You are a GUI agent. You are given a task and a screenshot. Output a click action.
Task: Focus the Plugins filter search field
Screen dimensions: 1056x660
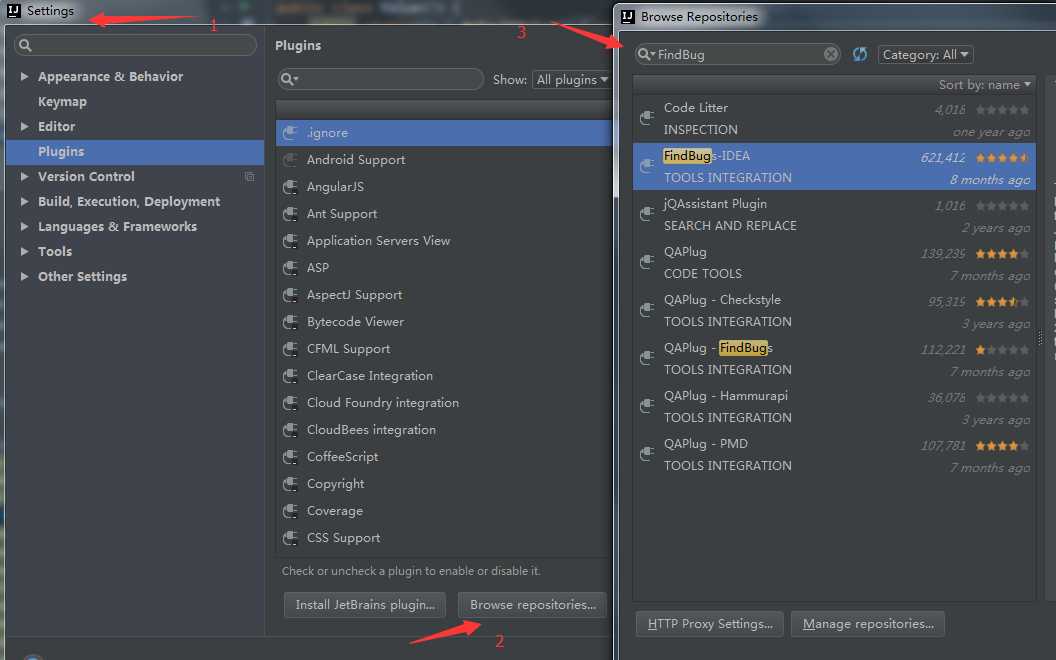coord(381,79)
